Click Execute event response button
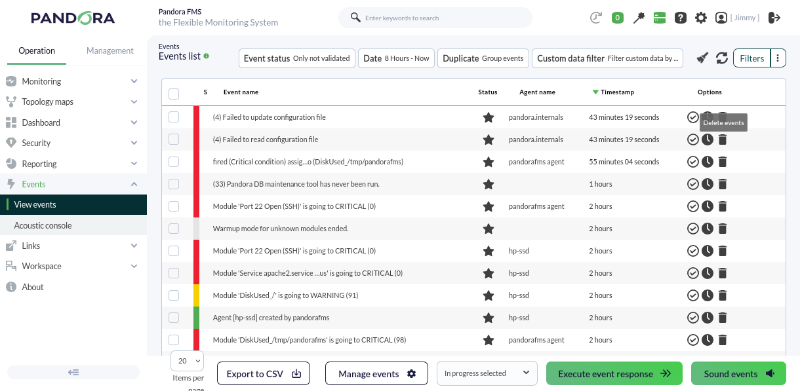Viewport: 800px width, 391px height. point(614,373)
